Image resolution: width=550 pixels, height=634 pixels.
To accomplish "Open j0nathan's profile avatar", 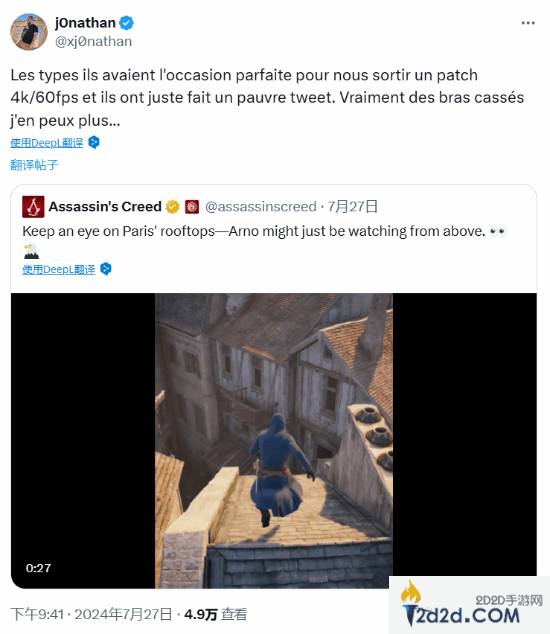I will (29, 32).
